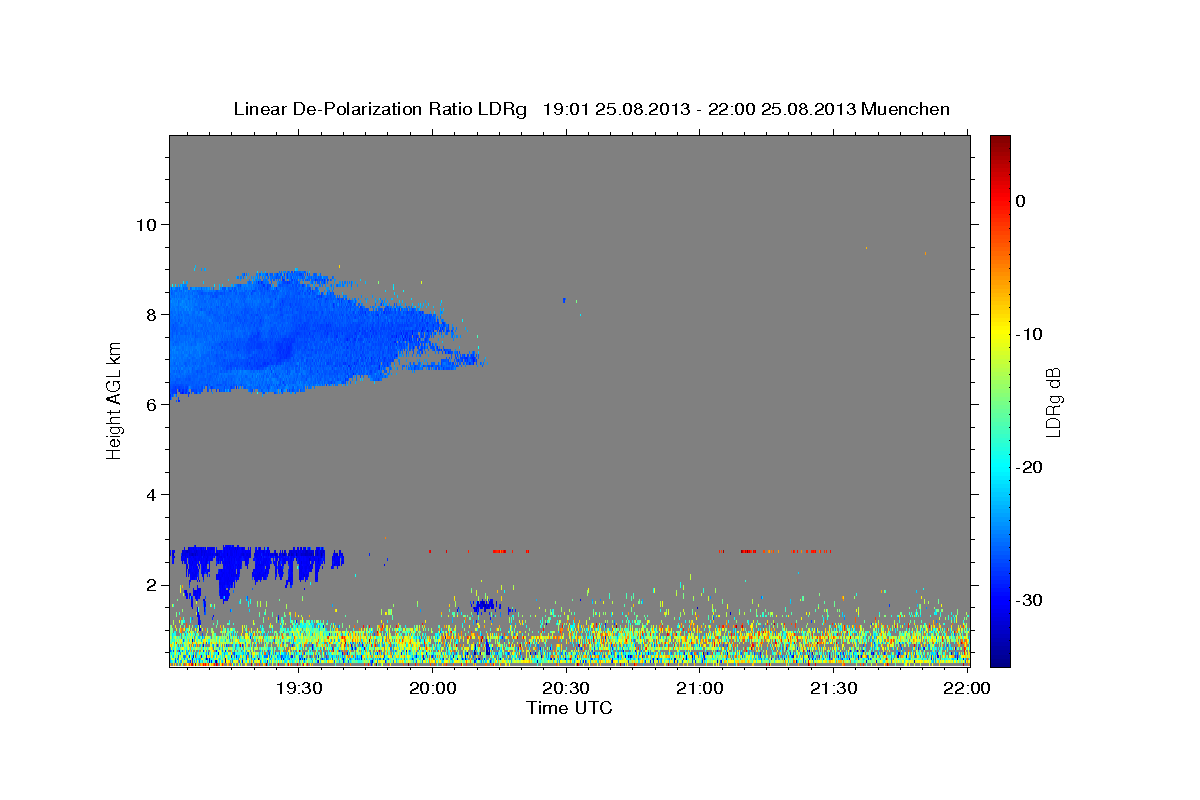Viewport: 1200px width, 800px height.
Task: Click the 21:00 time tick label
Action: 700,689
